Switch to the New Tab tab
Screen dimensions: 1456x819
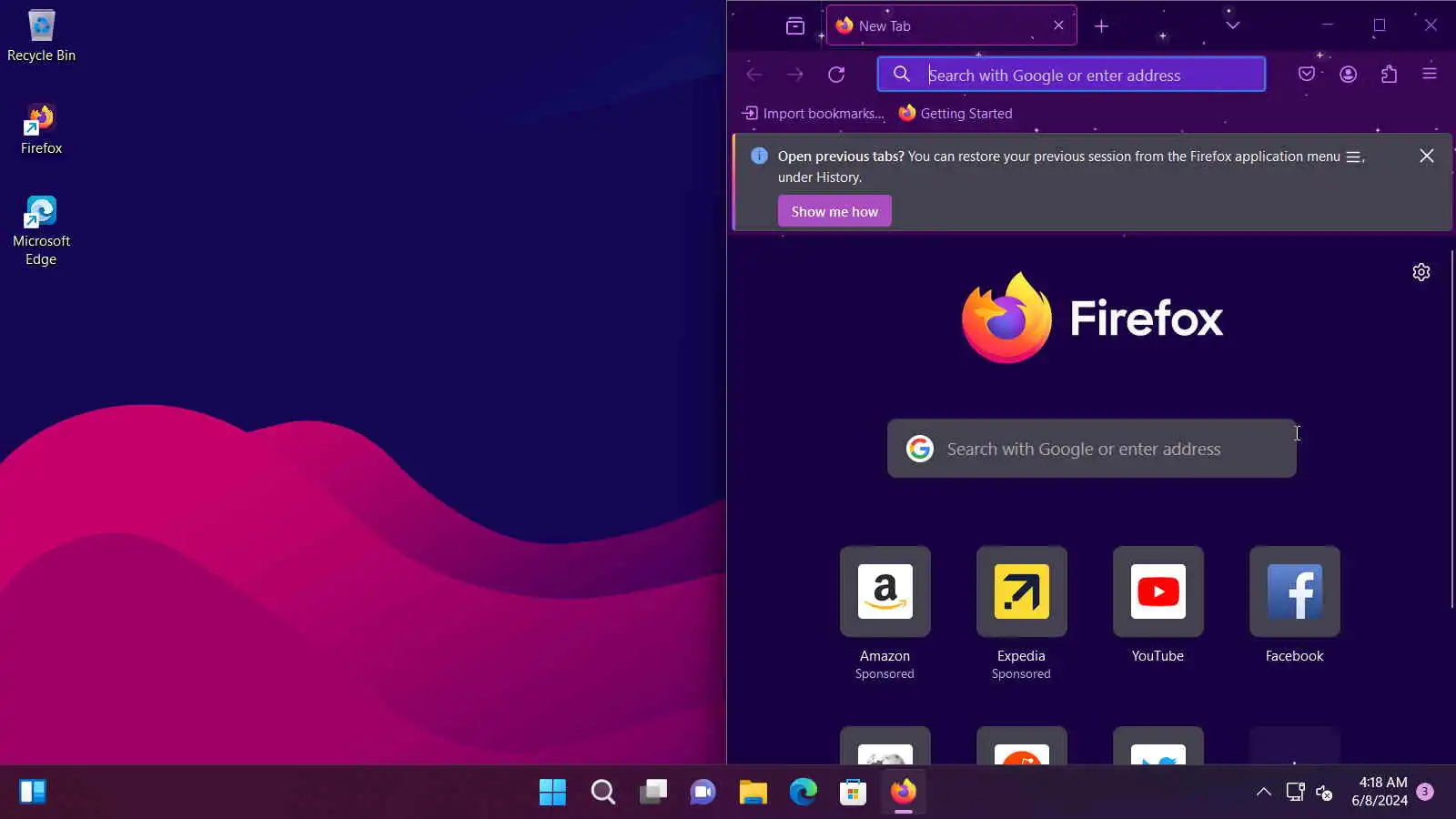(951, 25)
